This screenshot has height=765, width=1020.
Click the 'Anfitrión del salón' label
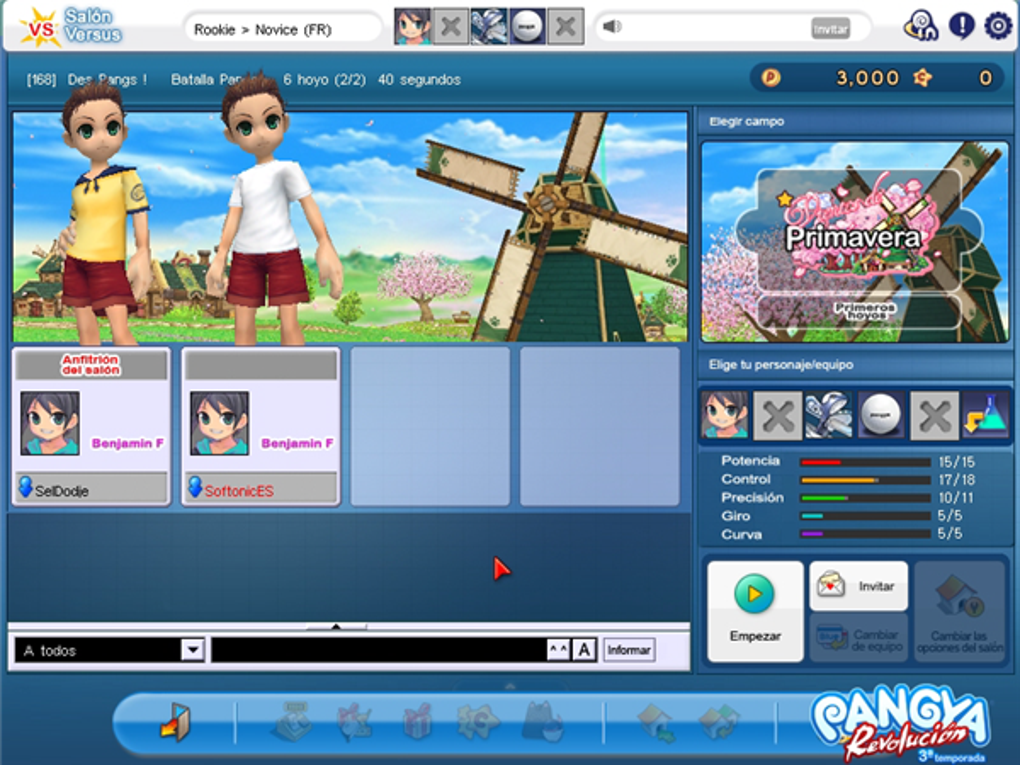pyautogui.click(x=91, y=365)
